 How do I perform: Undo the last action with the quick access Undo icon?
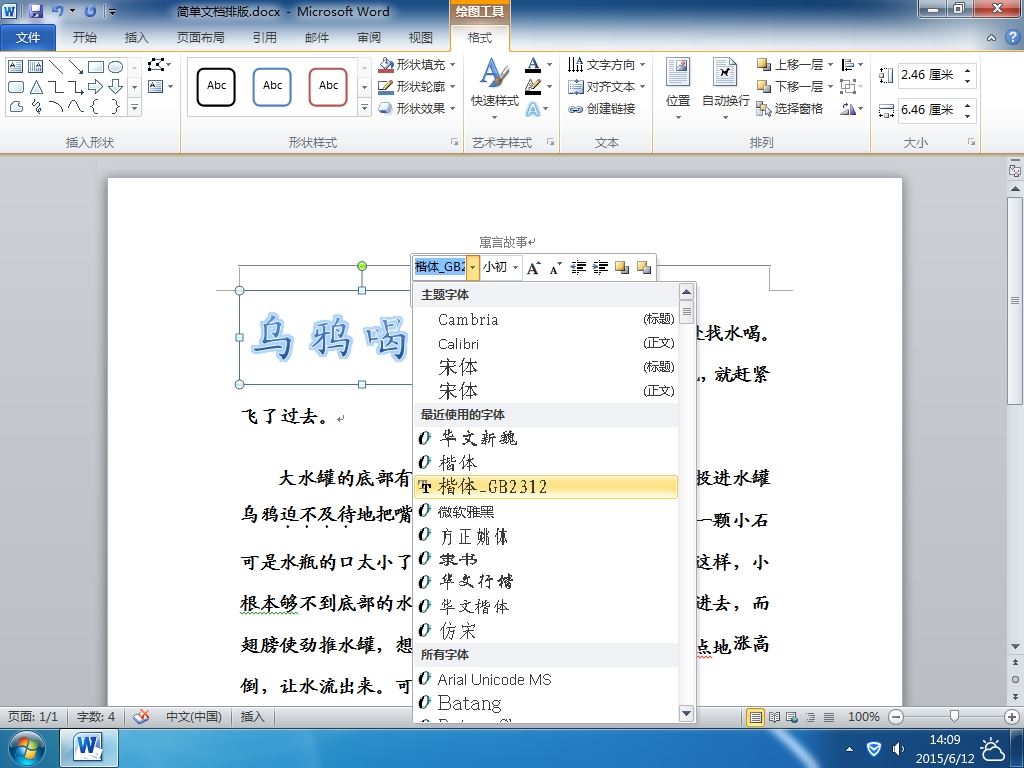pos(57,11)
